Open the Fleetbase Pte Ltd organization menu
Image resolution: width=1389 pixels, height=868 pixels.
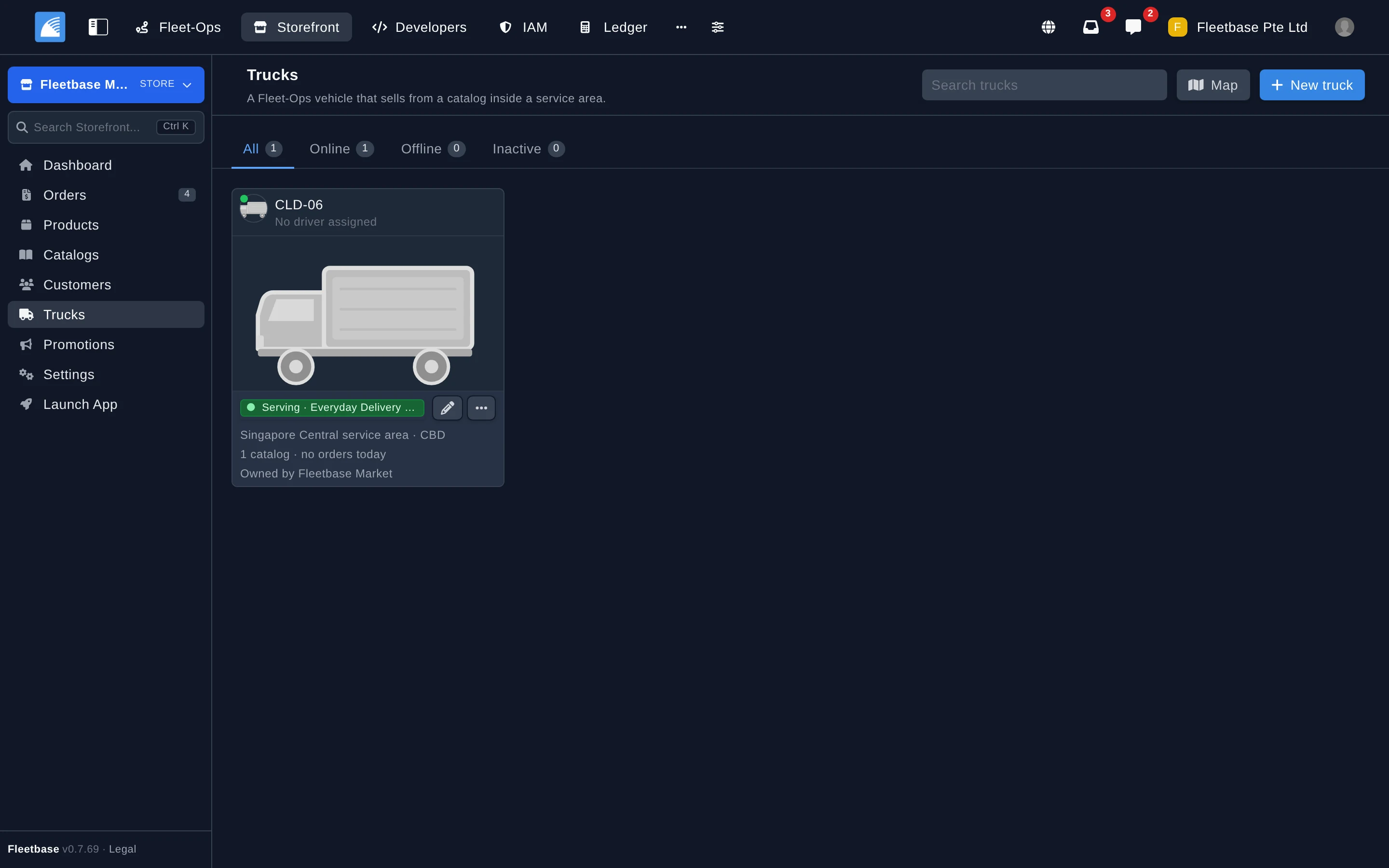tap(1238, 27)
